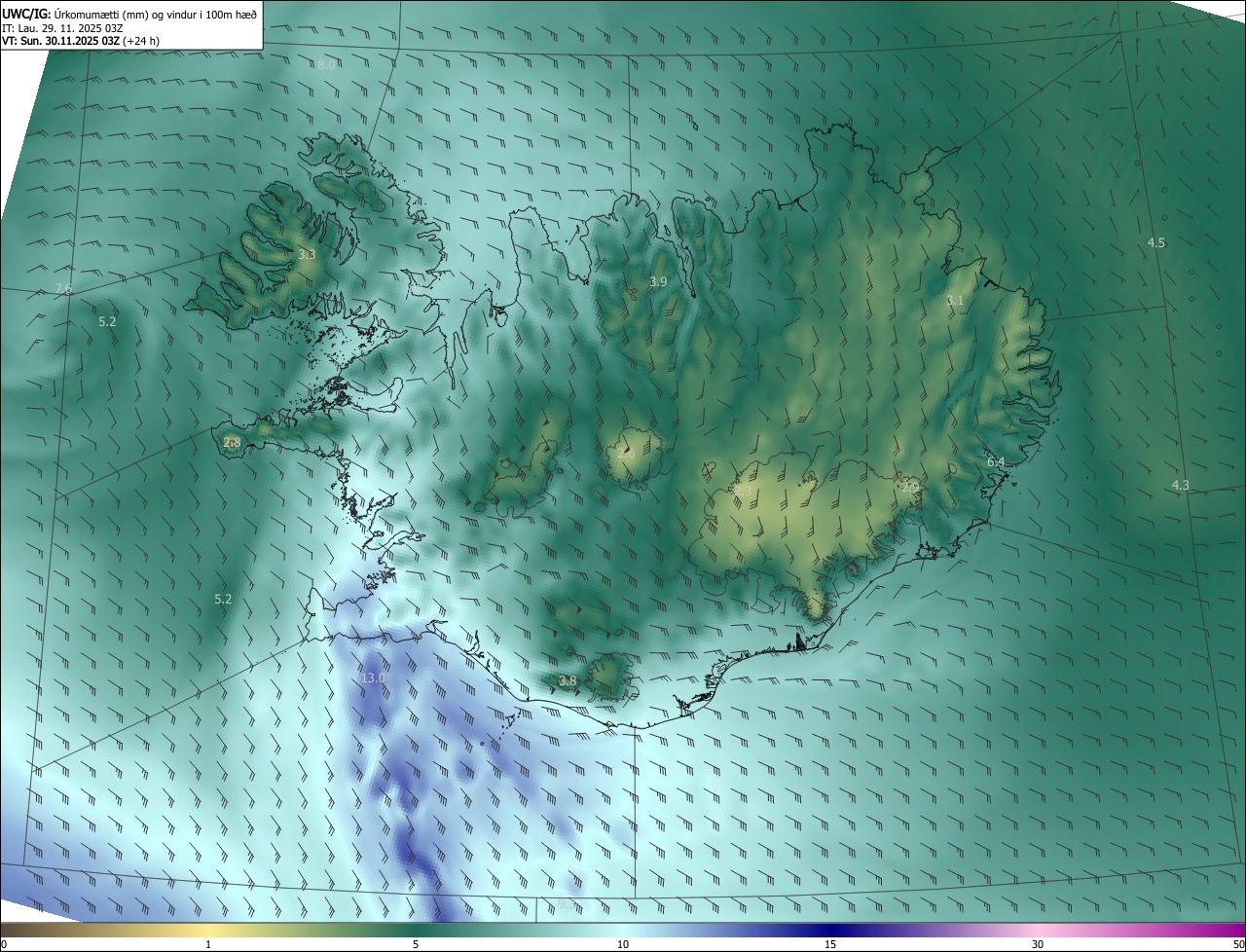The image size is (1246, 952).
Task: Click the 13.0 precipitation maximum label
Action: click(x=374, y=677)
